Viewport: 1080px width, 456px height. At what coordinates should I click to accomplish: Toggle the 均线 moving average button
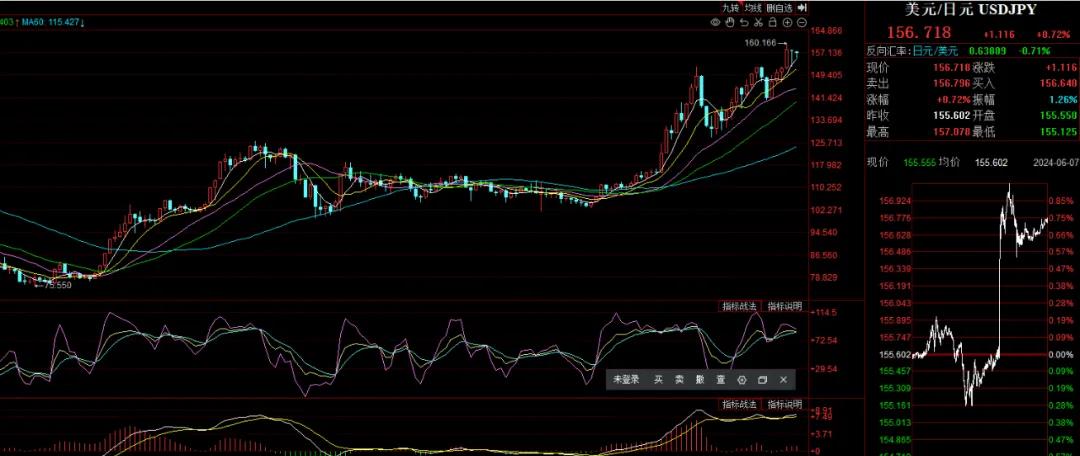[x=755, y=8]
